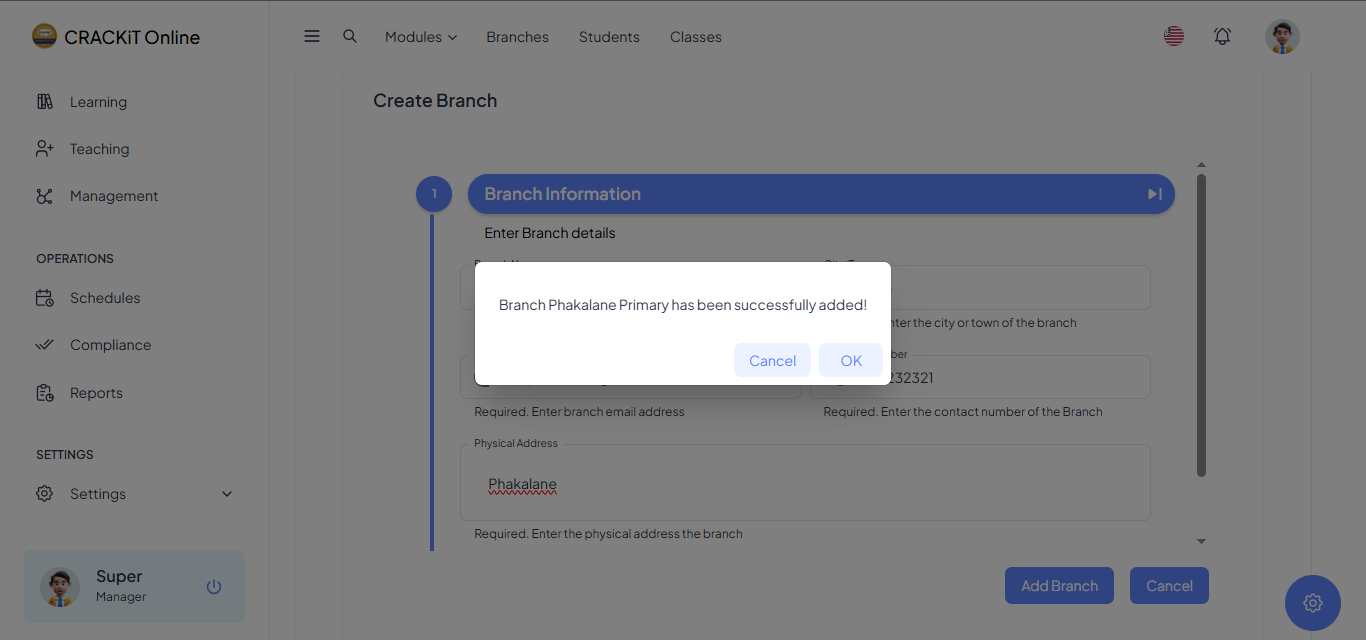Click the skip-next icon on Branch Information
Screen dimensions: 1366x640
click(1154, 194)
